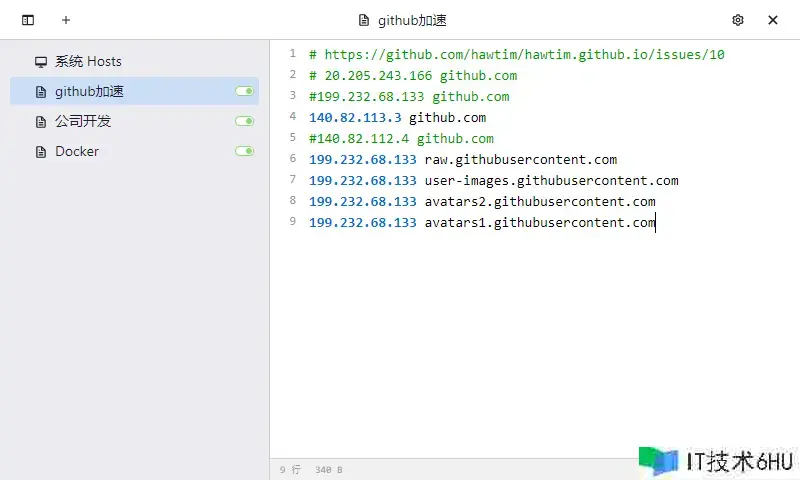The height and width of the screenshot is (480, 800).
Task: Click the file icon beside github加速
Action: pos(41,92)
